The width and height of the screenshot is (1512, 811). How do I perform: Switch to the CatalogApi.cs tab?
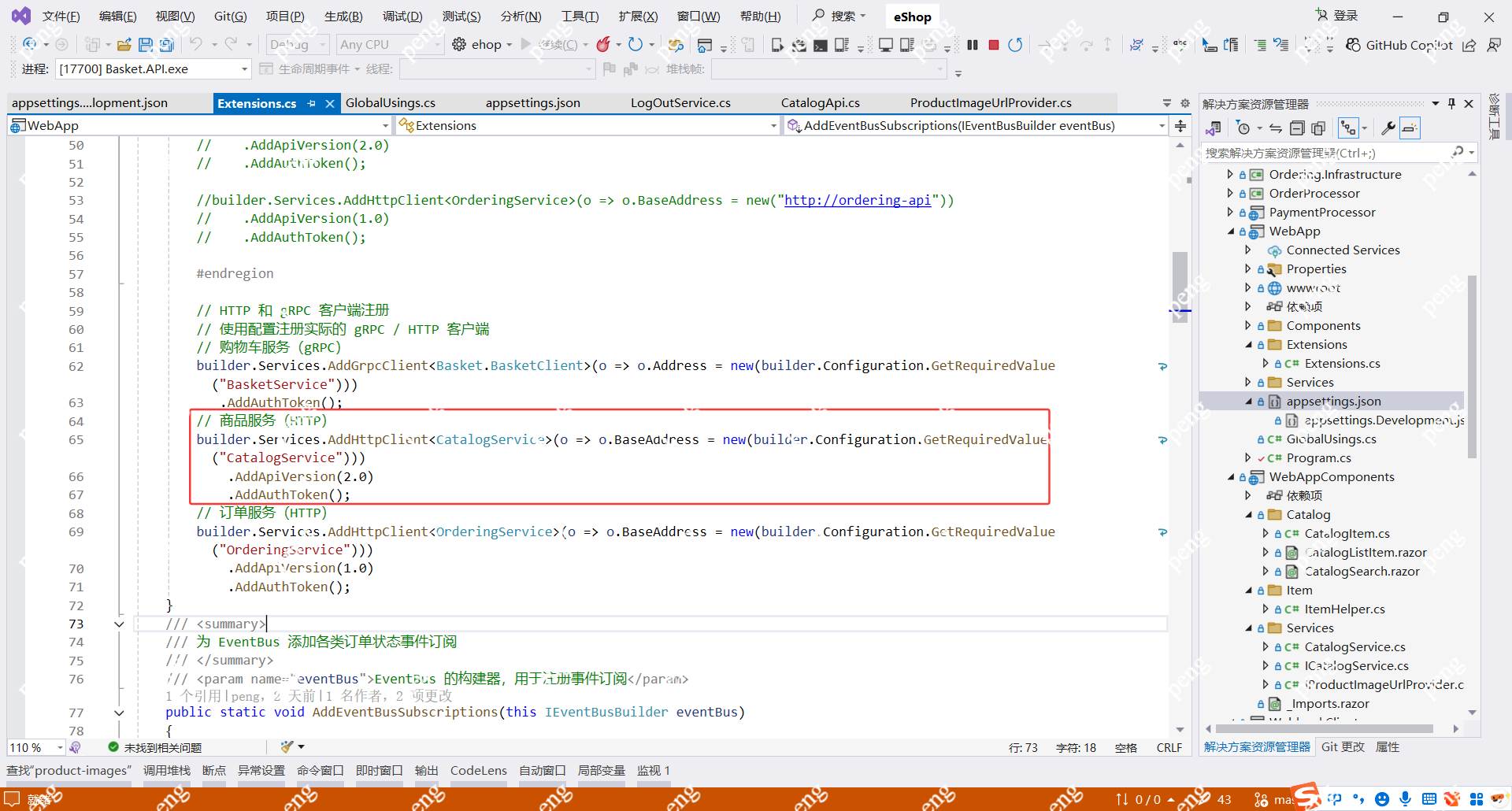820,102
